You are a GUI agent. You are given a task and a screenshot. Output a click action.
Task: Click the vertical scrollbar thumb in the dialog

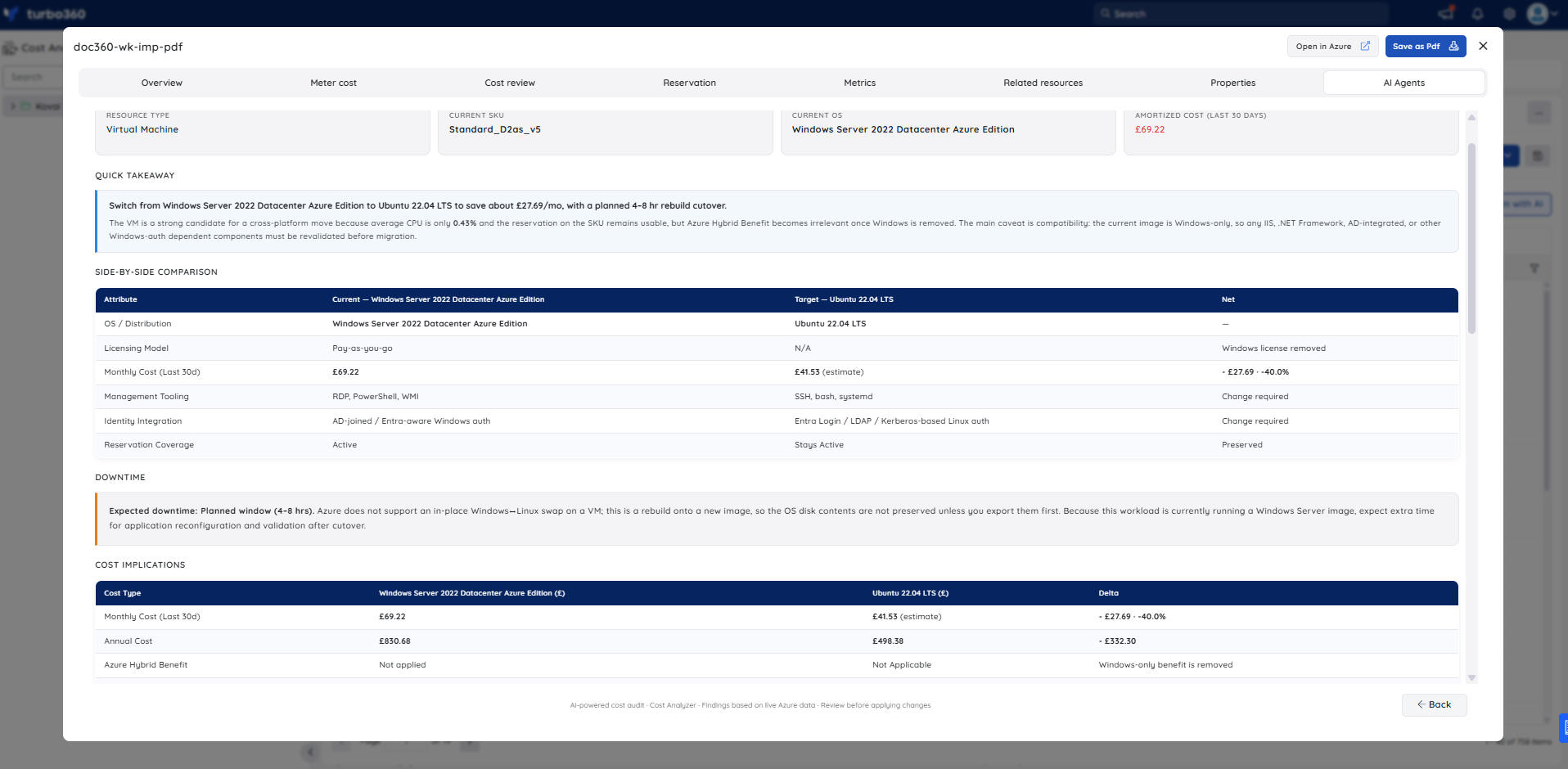[x=1471, y=237]
